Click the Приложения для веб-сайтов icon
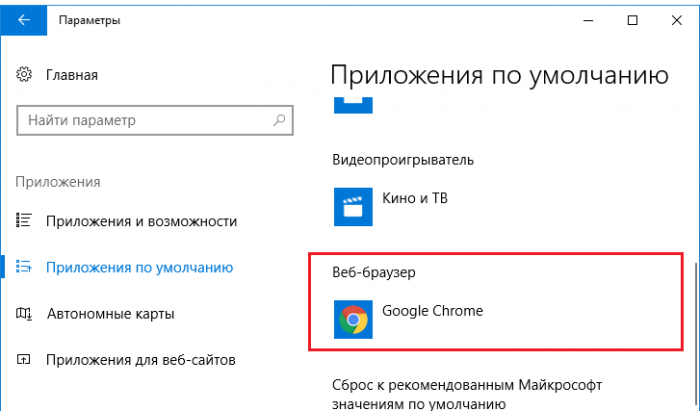The image size is (700, 411). click(x=24, y=359)
